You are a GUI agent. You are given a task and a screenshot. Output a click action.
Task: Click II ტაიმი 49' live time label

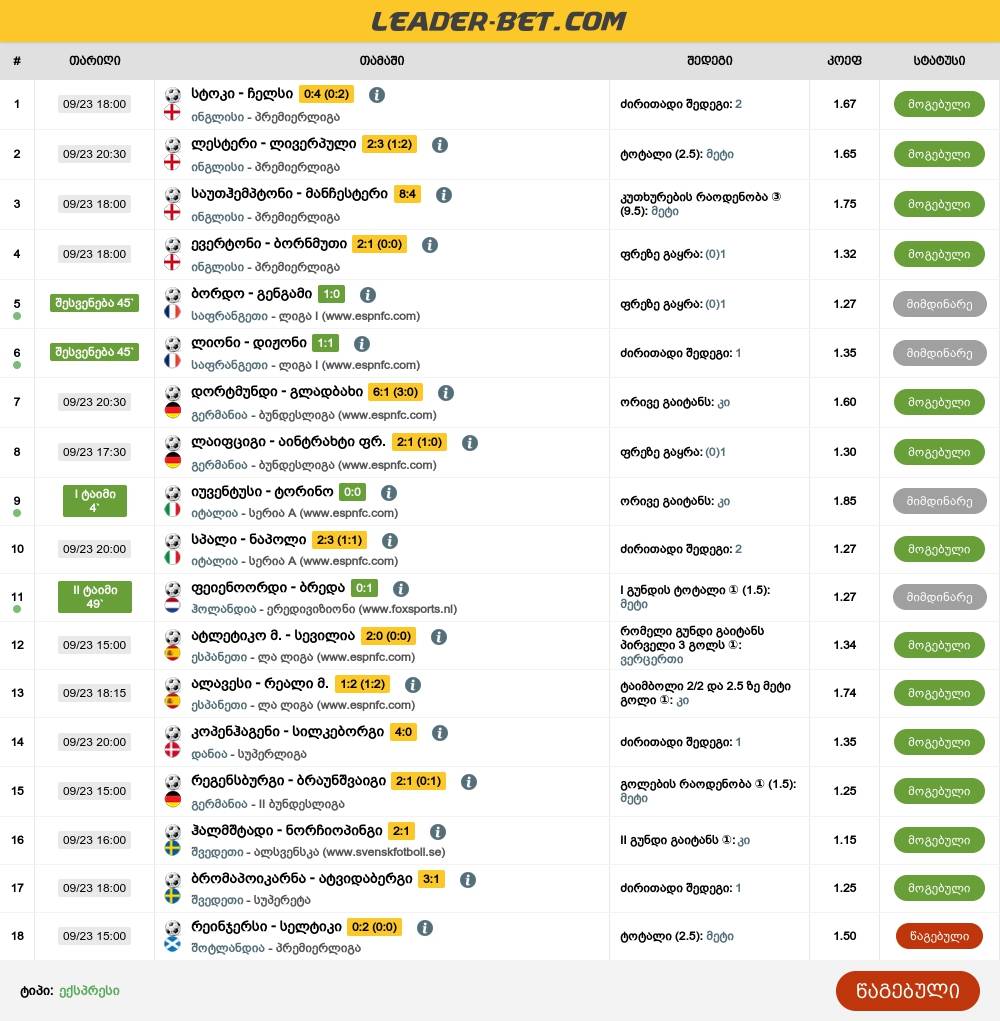click(x=94, y=597)
